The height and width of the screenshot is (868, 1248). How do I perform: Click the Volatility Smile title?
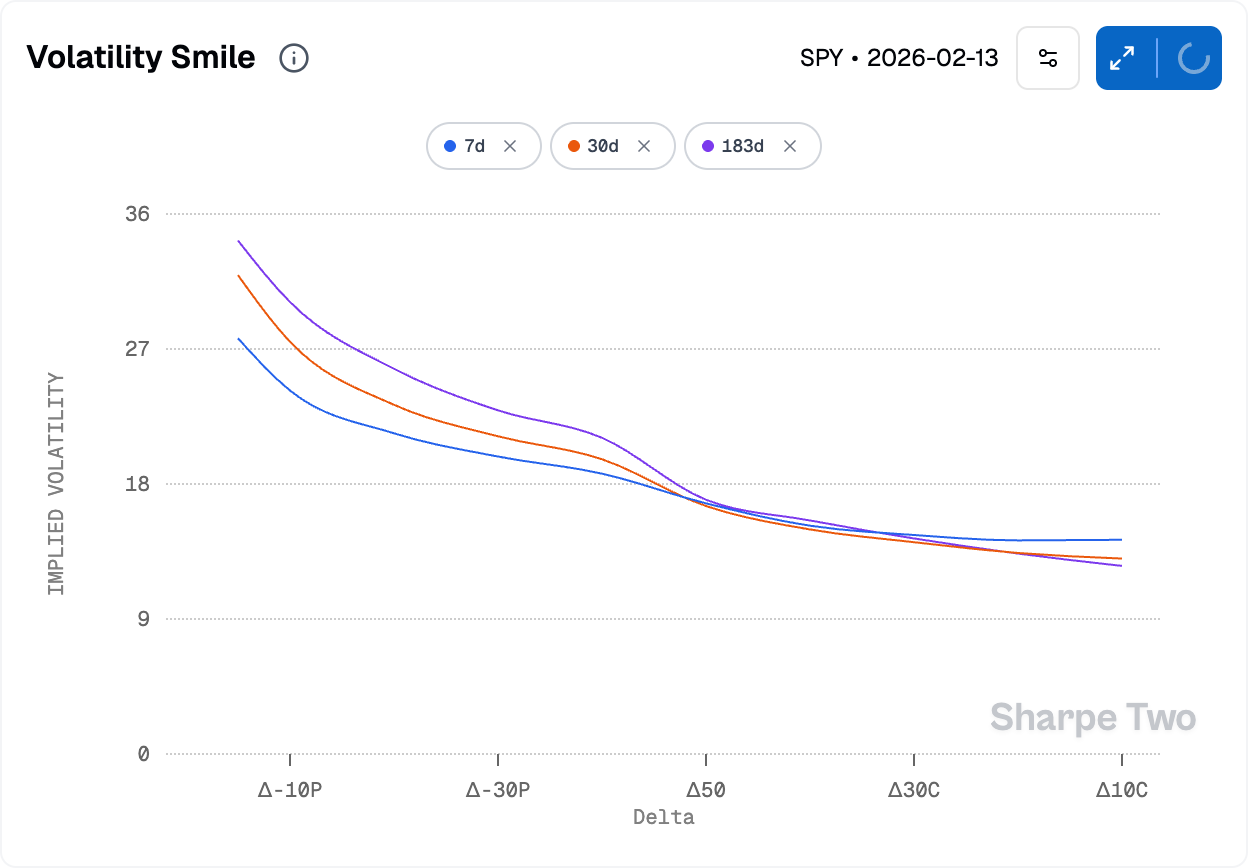click(140, 57)
